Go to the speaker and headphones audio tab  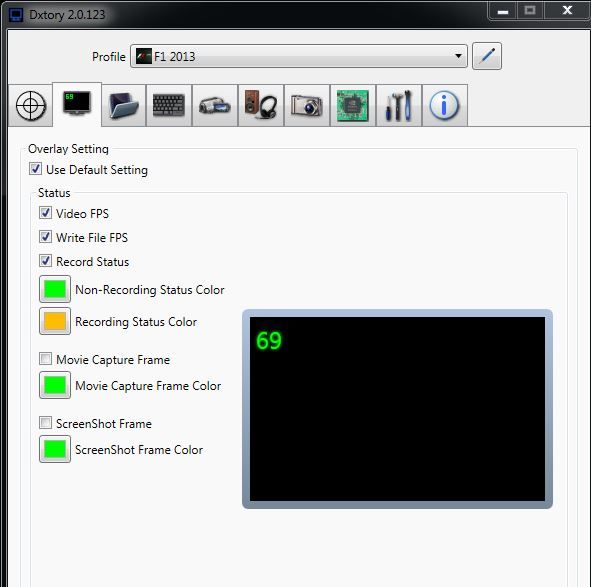tap(261, 106)
